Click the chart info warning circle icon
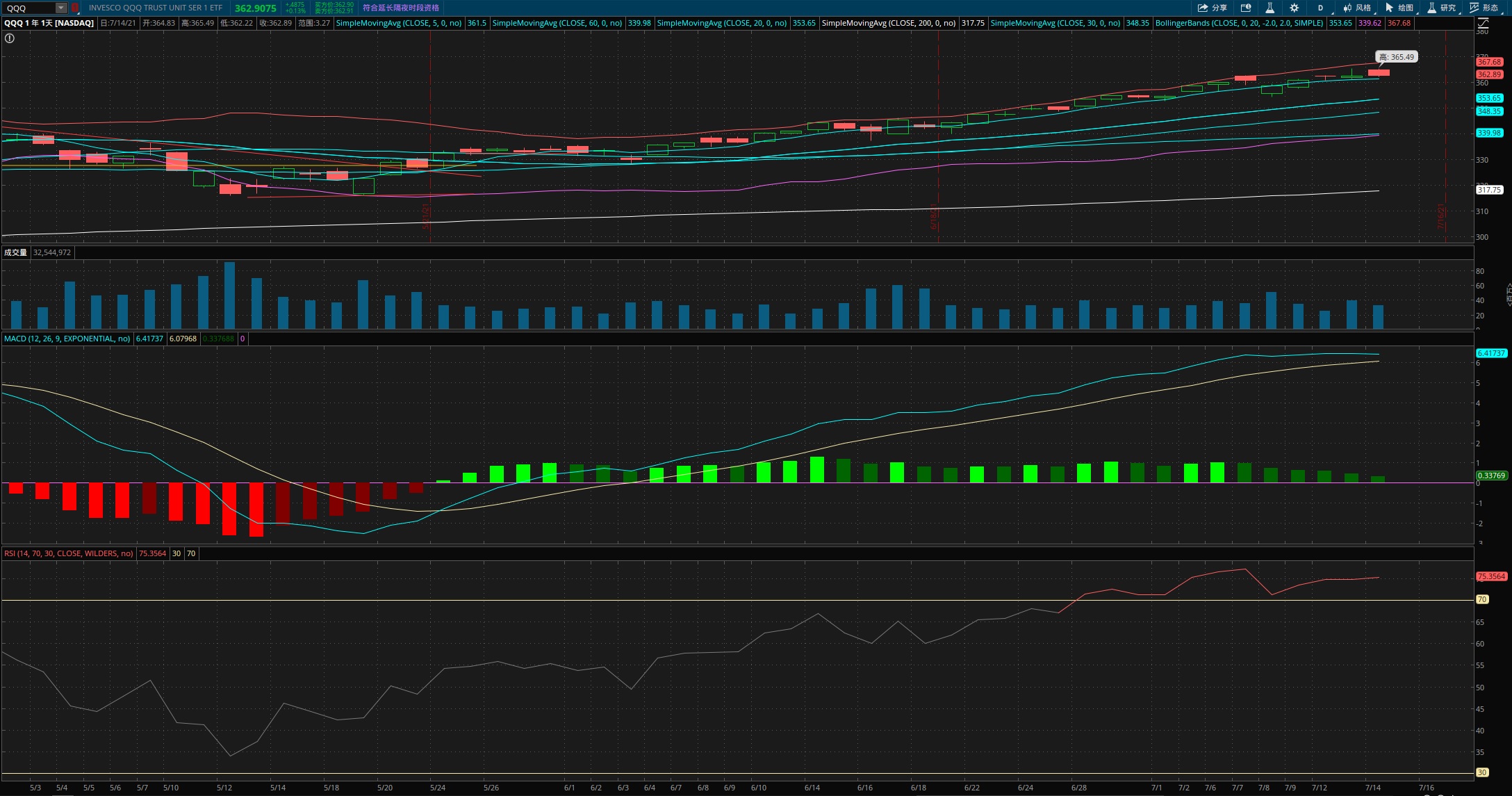The width and height of the screenshot is (1512, 796). (10, 38)
